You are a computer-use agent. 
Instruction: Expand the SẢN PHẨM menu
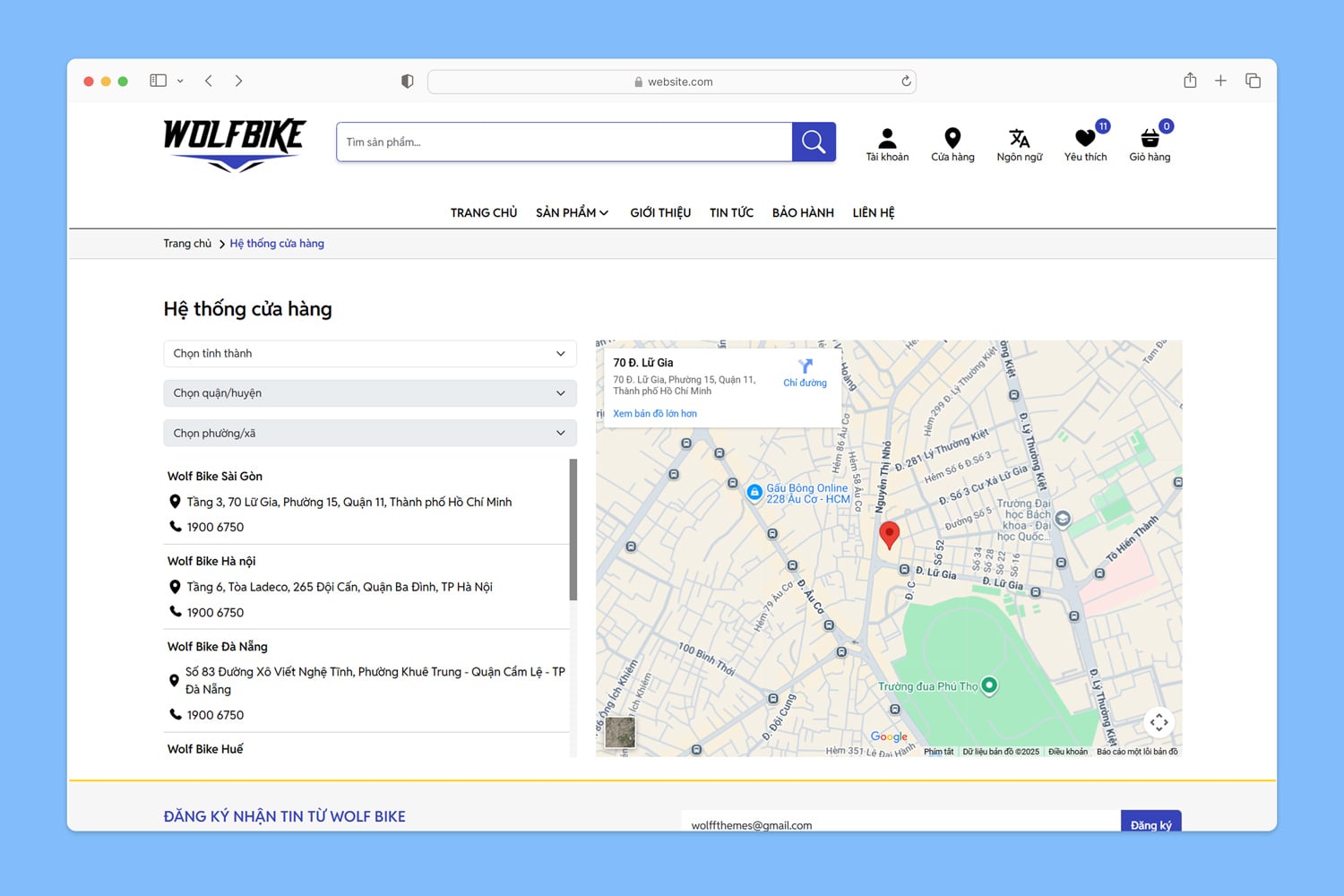click(x=572, y=212)
